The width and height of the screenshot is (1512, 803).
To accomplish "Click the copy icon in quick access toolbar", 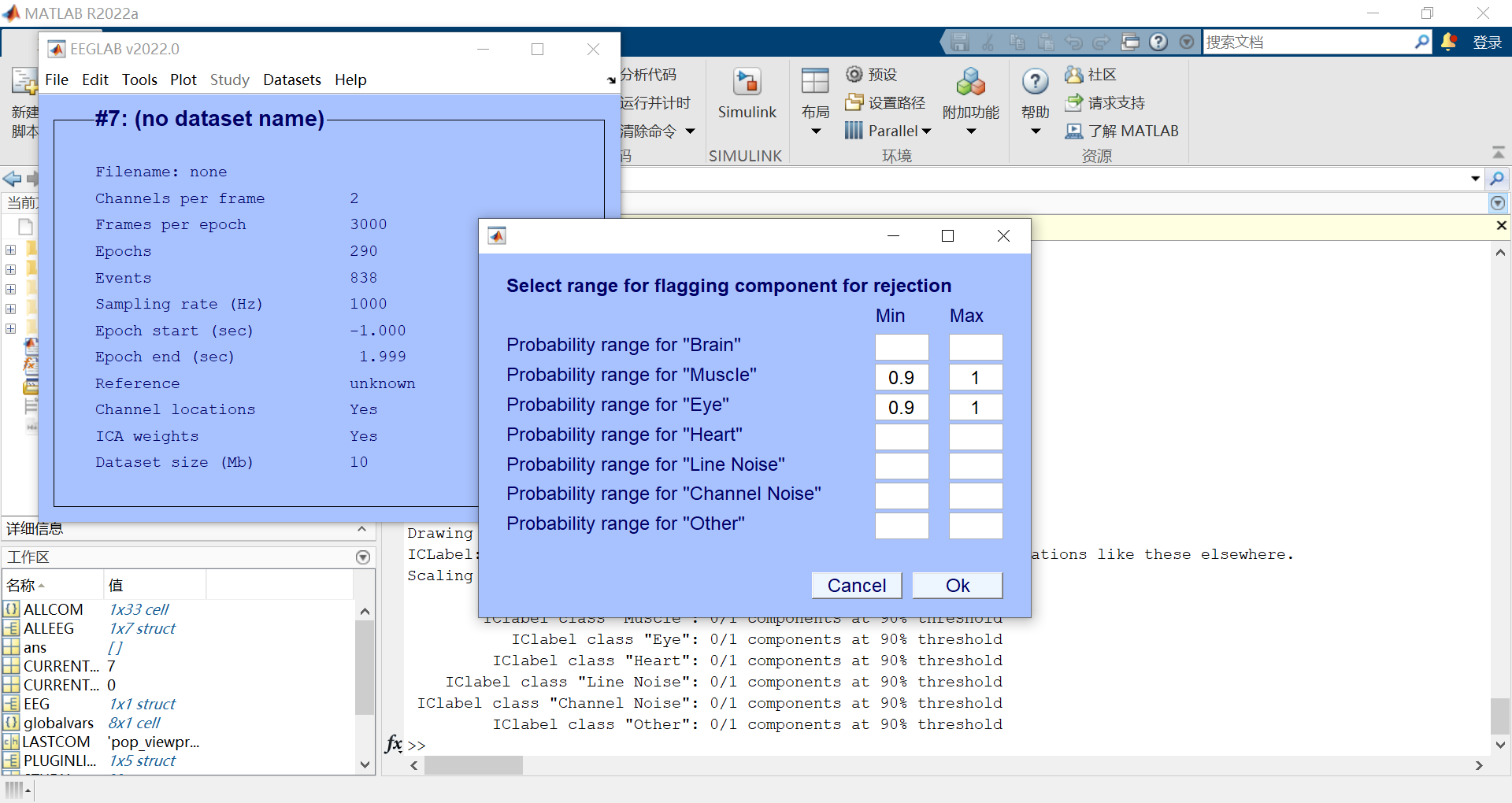I will point(1017,42).
